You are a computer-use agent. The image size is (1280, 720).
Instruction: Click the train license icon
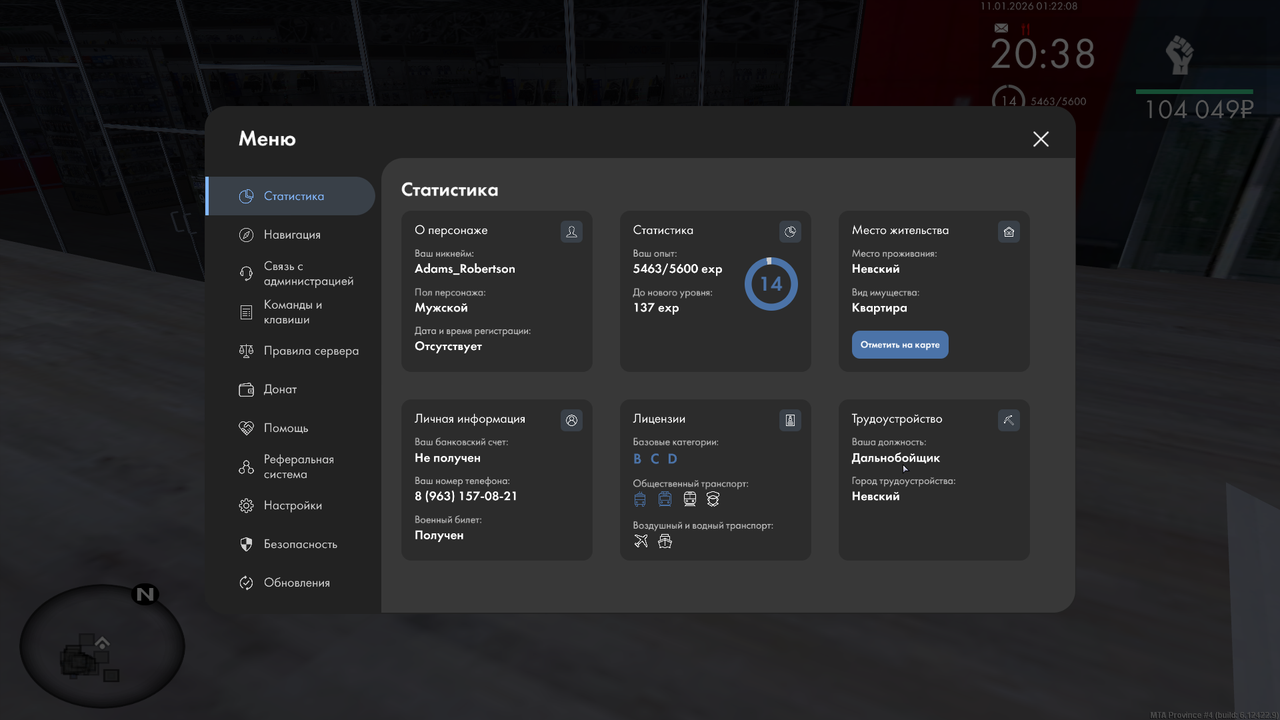click(689, 499)
